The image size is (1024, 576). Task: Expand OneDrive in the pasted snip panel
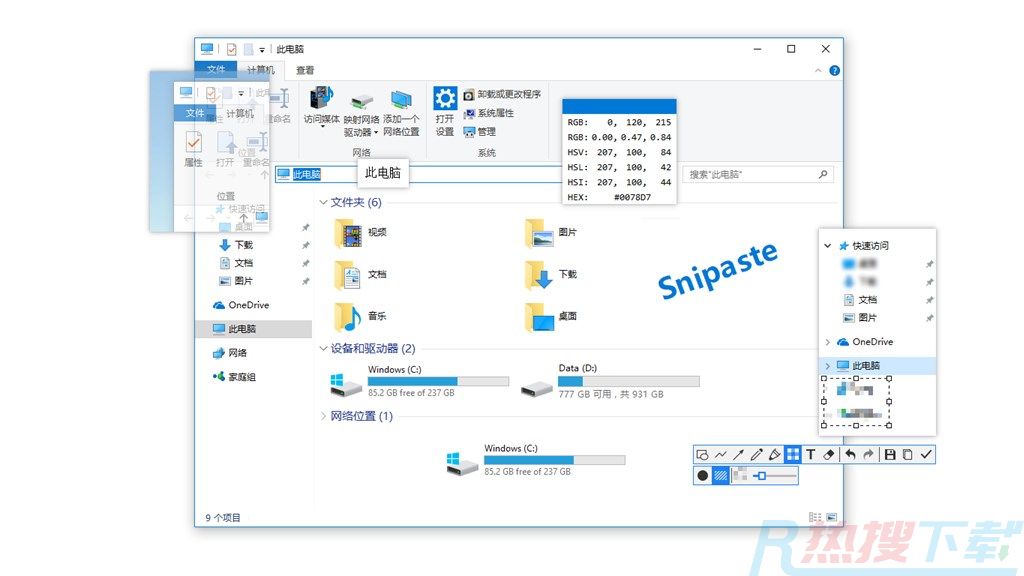(x=827, y=342)
